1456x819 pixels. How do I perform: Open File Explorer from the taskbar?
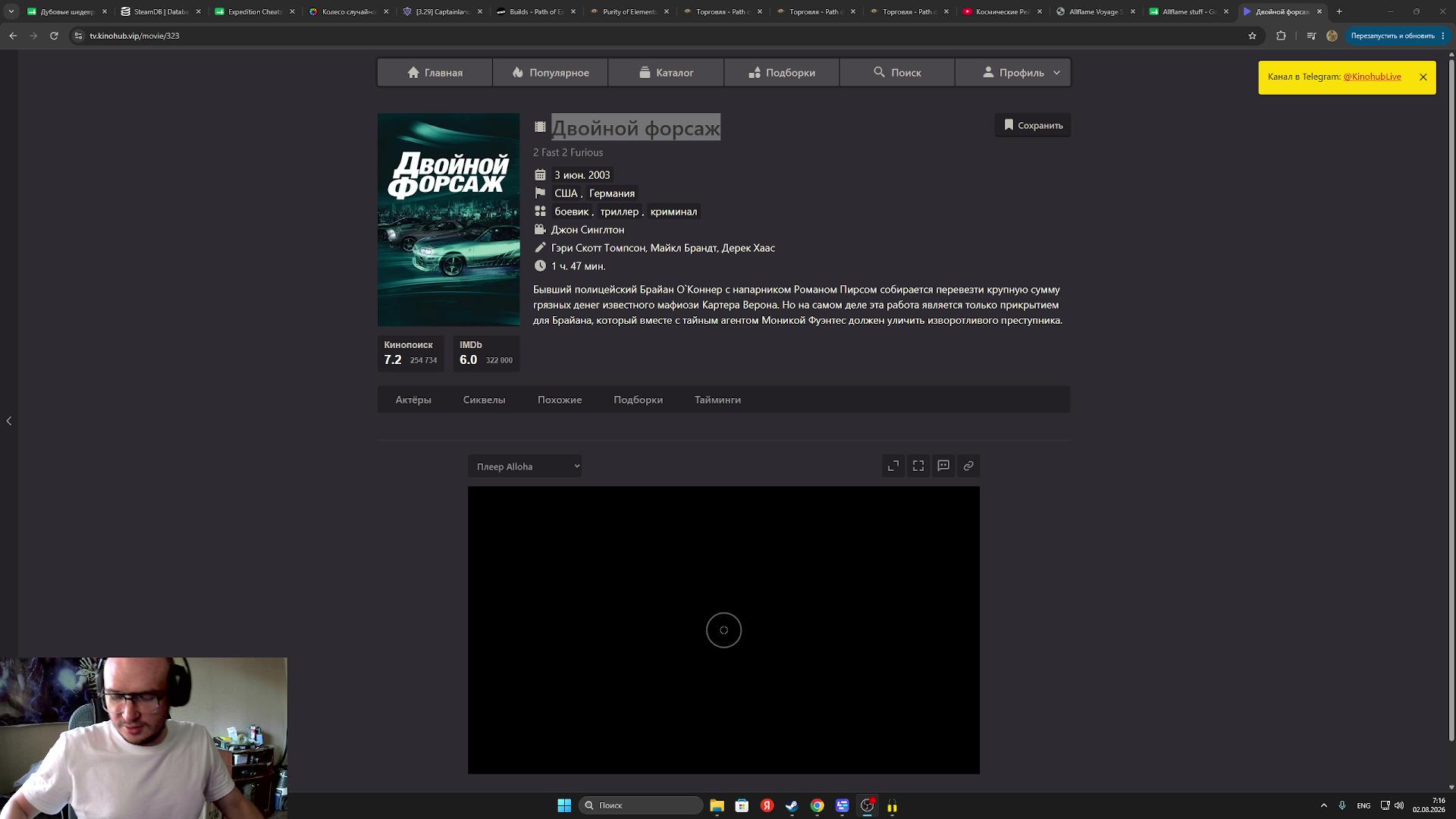[717, 805]
